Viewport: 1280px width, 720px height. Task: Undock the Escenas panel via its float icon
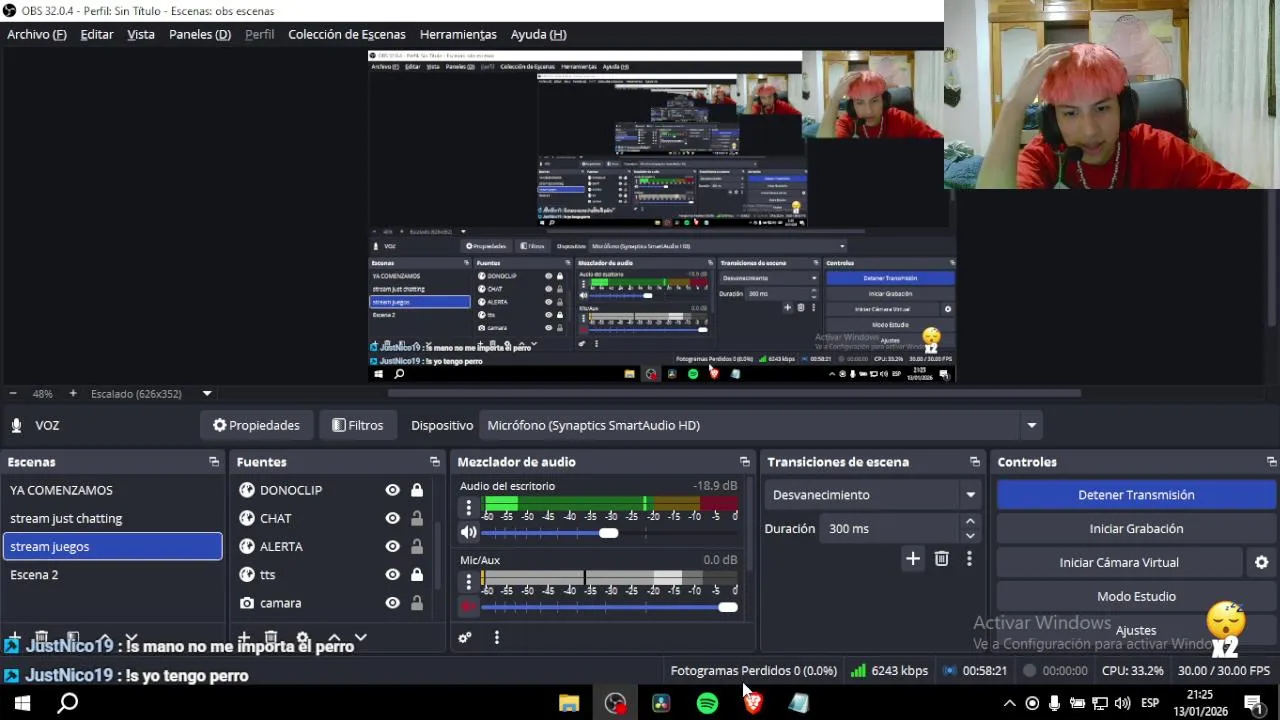[x=214, y=462]
